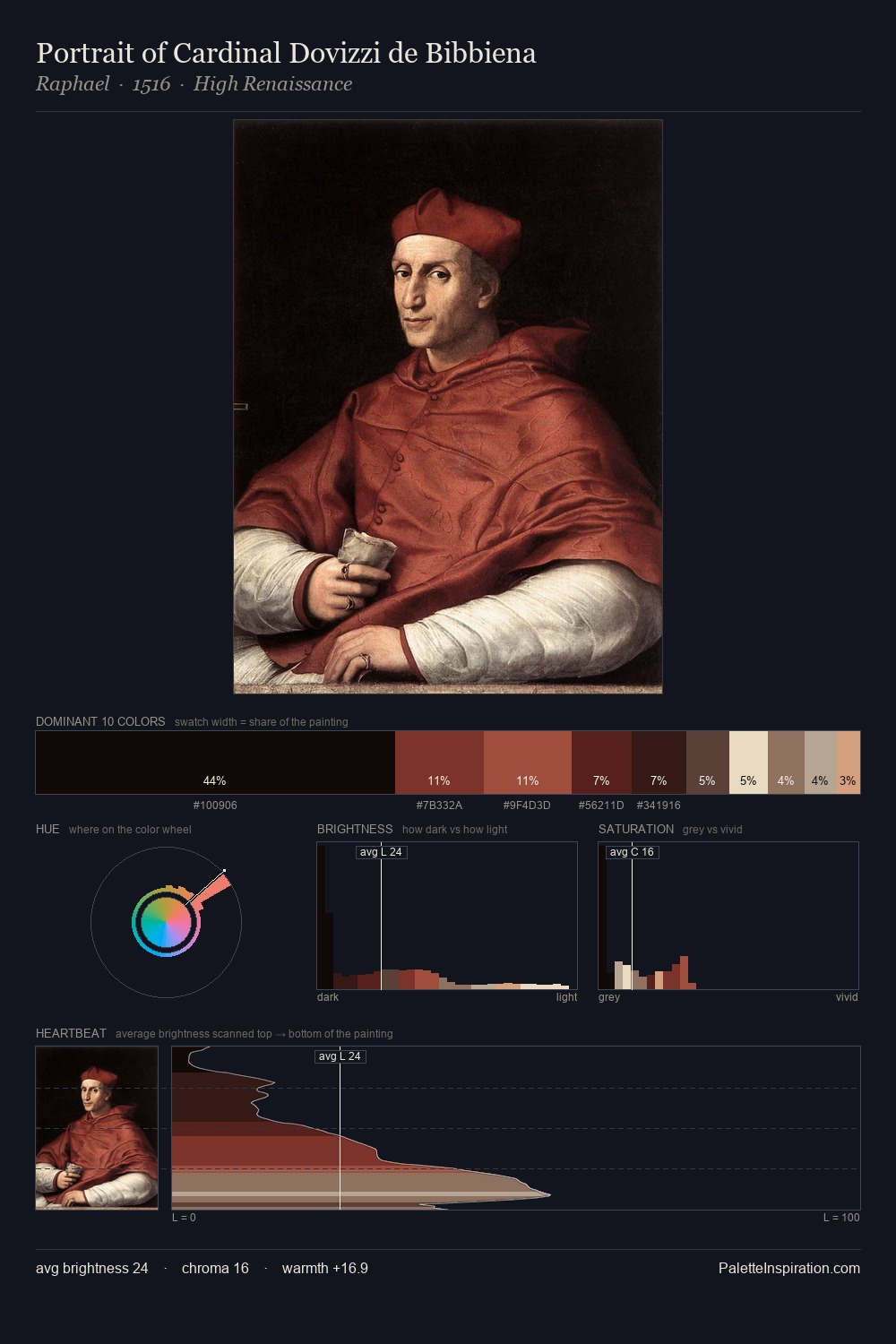Visit the PaletteInspiration.com link
The width and height of the screenshot is (896, 1344).
coord(789,1268)
